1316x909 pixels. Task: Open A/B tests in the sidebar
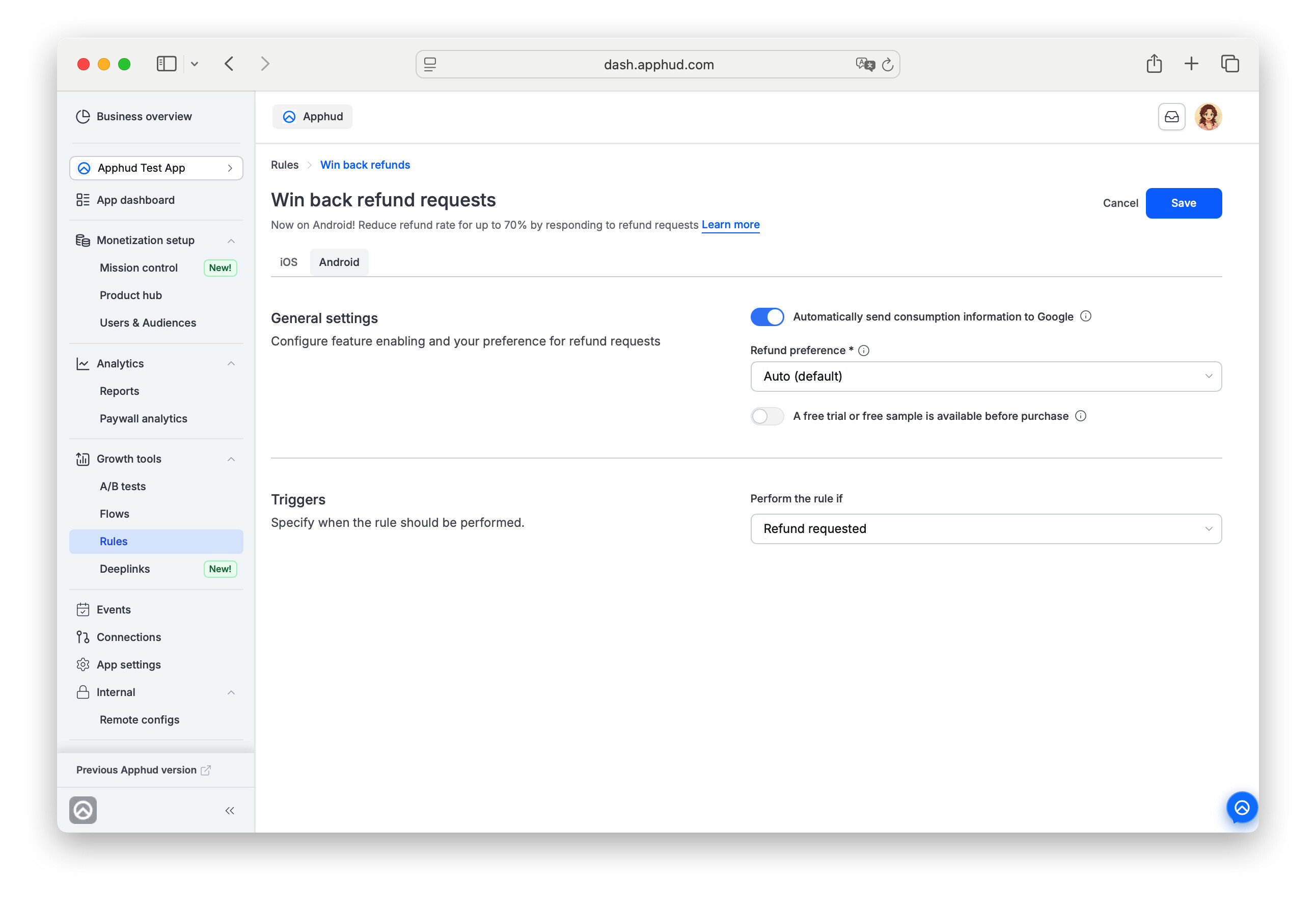point(123,487)
